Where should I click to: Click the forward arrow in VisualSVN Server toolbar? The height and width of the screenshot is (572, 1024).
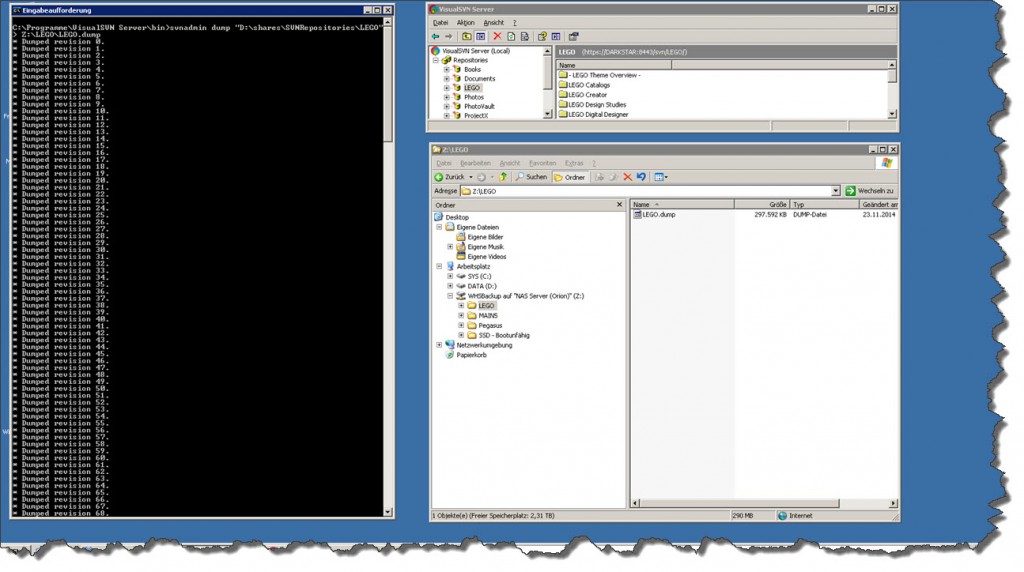449,37
